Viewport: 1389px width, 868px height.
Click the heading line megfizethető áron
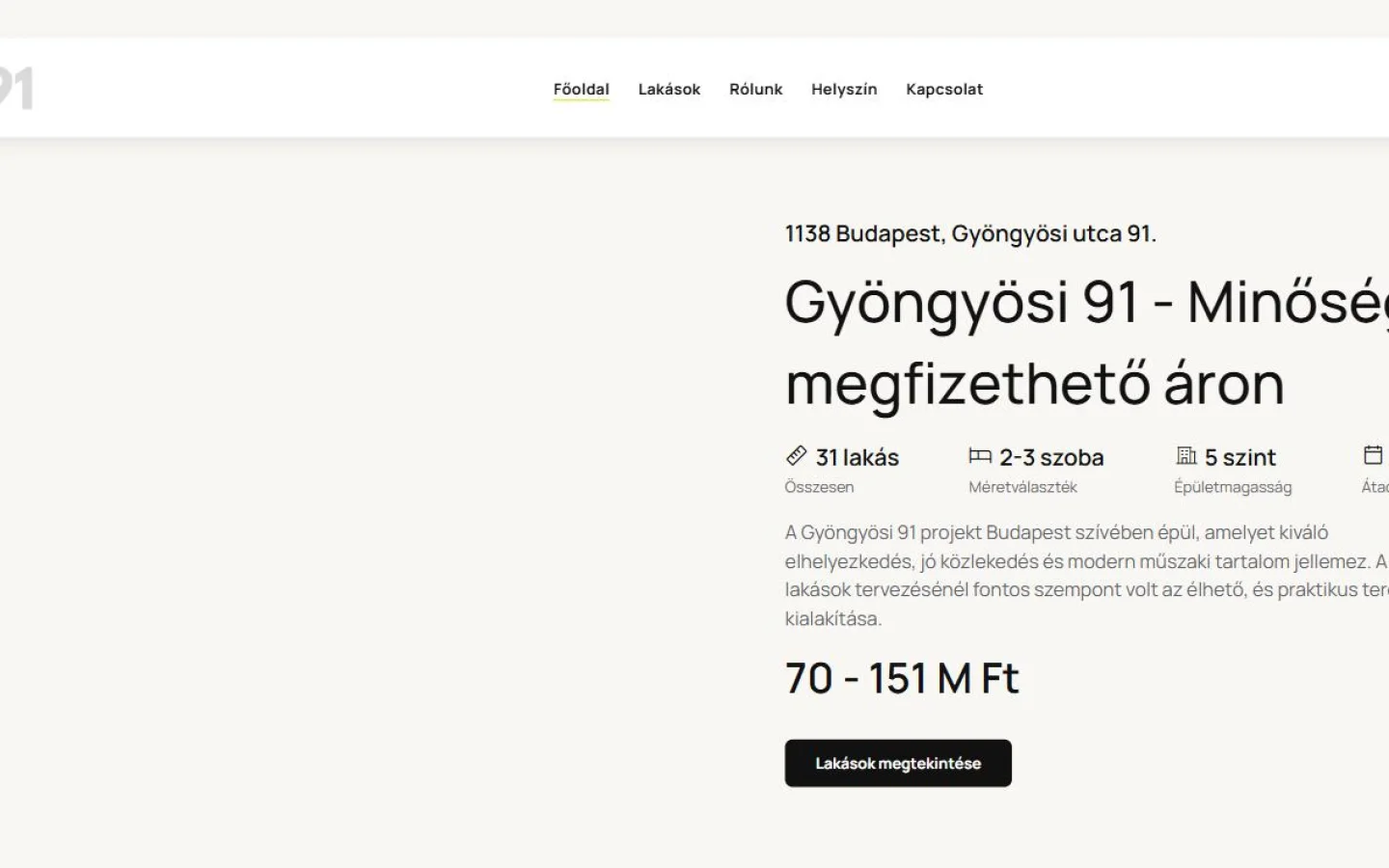point(1035,384)
